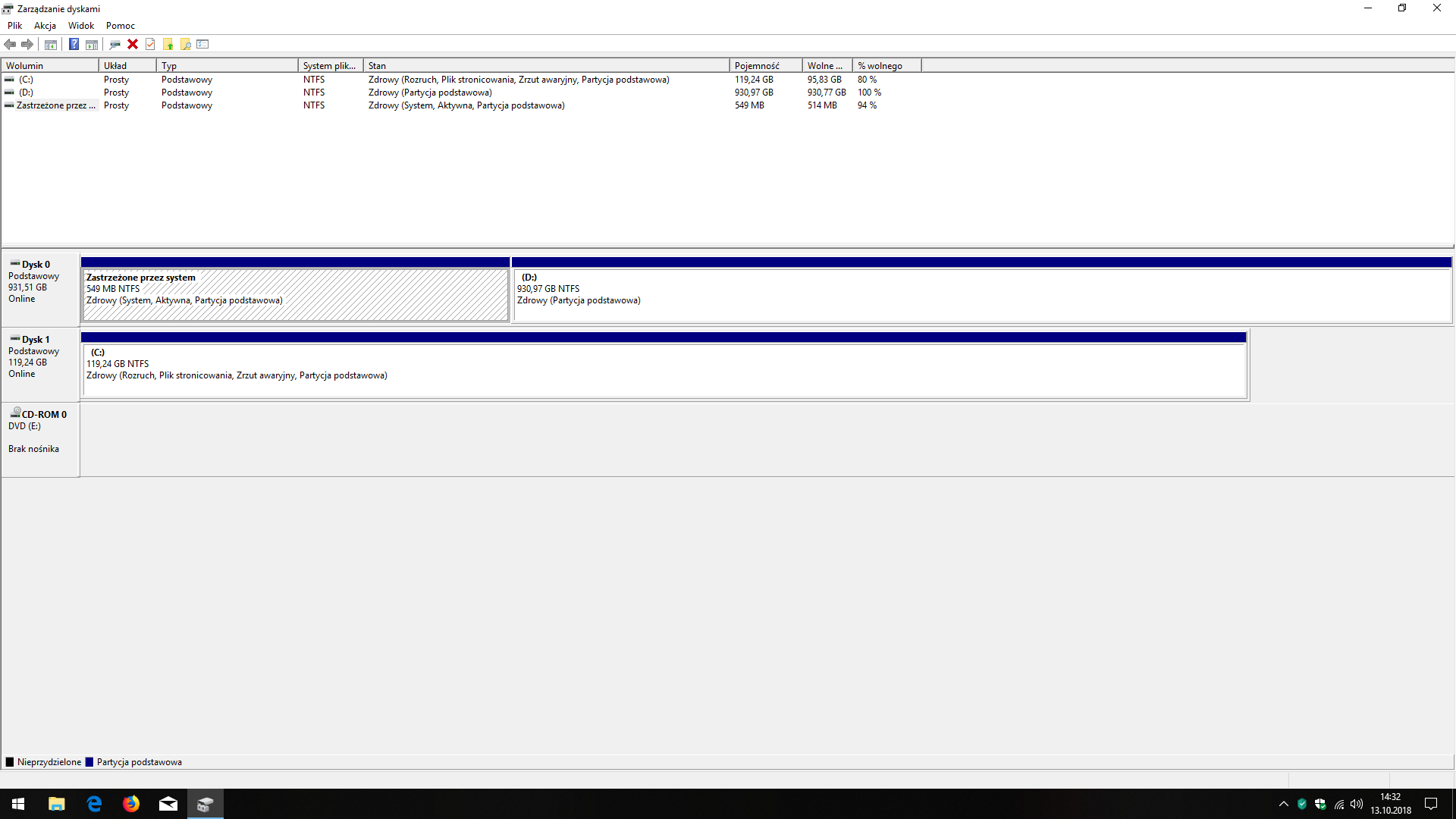Sort by Stan column header

(547, 66)
